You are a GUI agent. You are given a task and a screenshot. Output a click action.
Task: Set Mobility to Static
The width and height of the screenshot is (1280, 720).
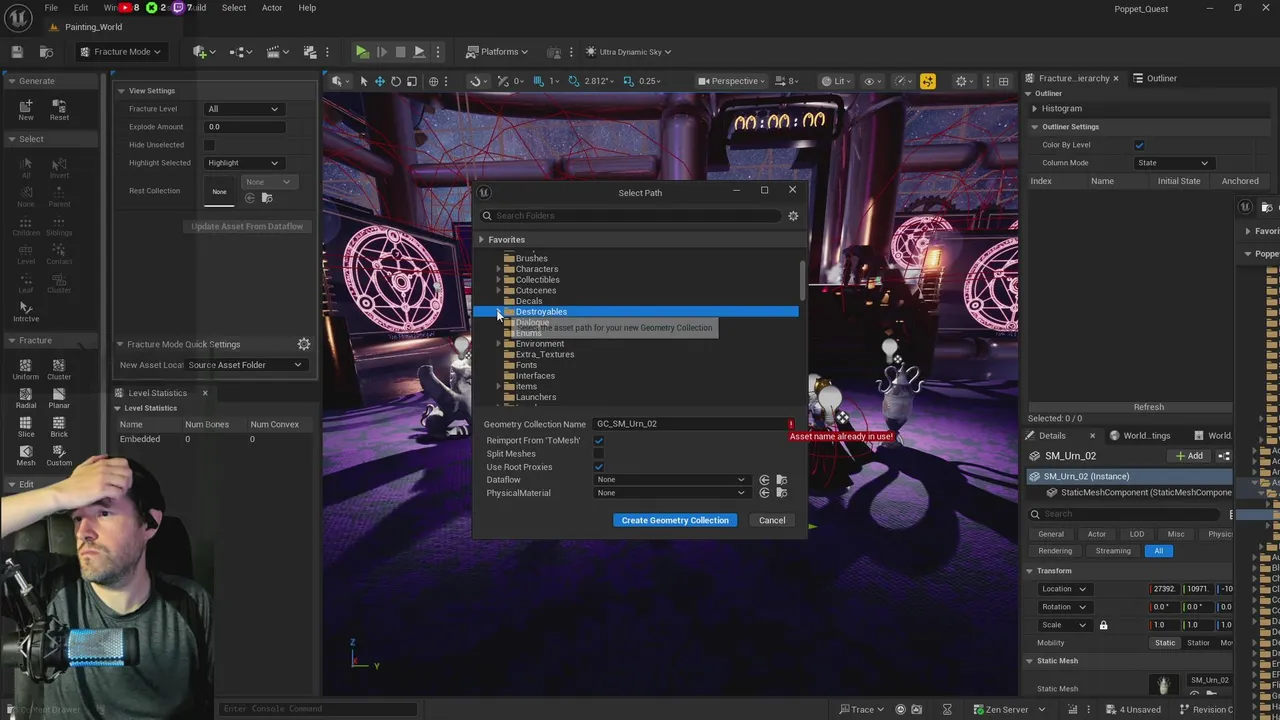pyautogui.click(x=1165, y=643)
